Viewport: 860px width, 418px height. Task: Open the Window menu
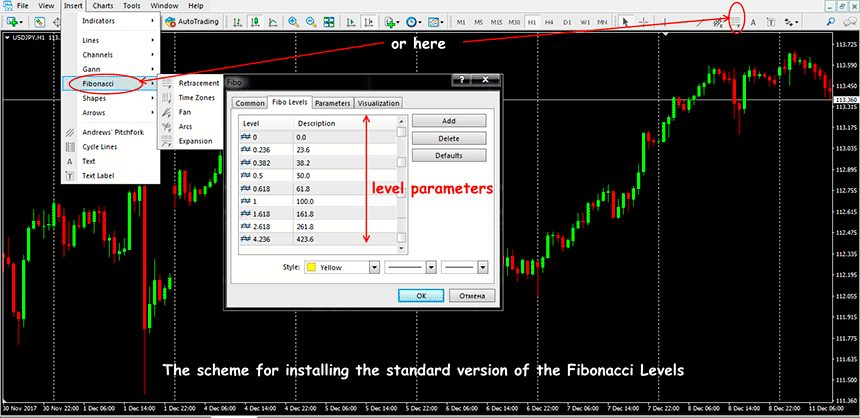tap(163, 6)
